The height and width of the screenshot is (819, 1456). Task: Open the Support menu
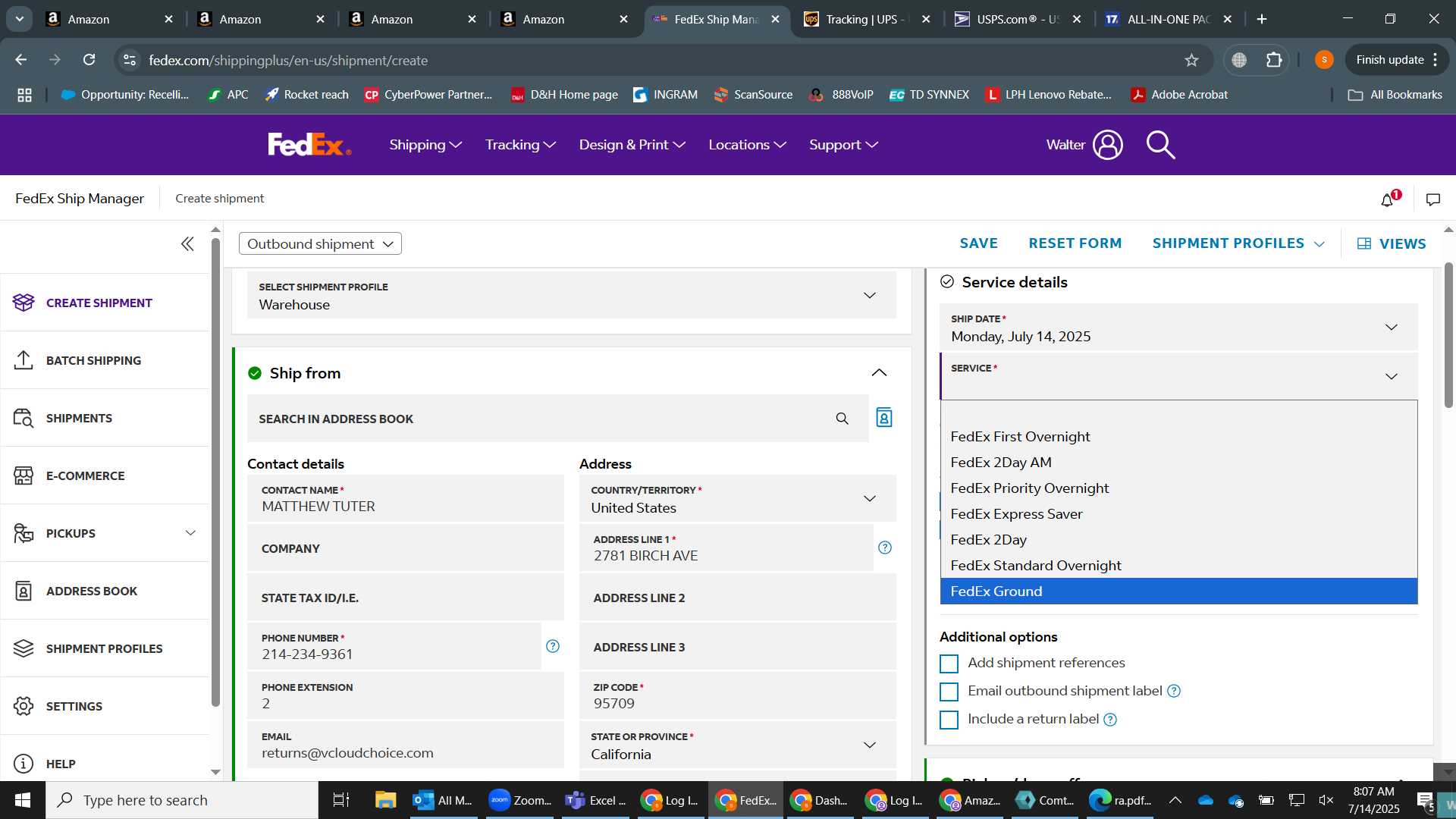(843, 144)
